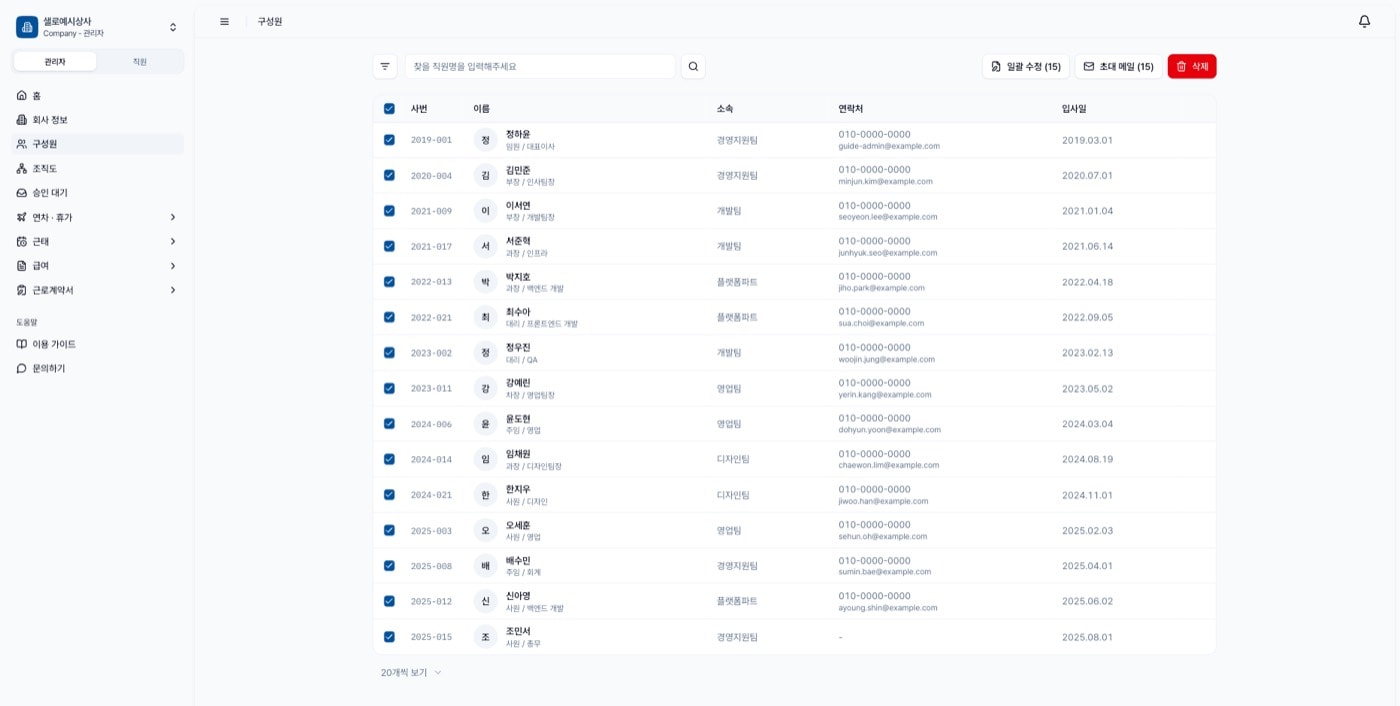Viewport: 1400px width, 706px height.
Task: Open 문의하기 in the sidebar
Action: point(98,368)
